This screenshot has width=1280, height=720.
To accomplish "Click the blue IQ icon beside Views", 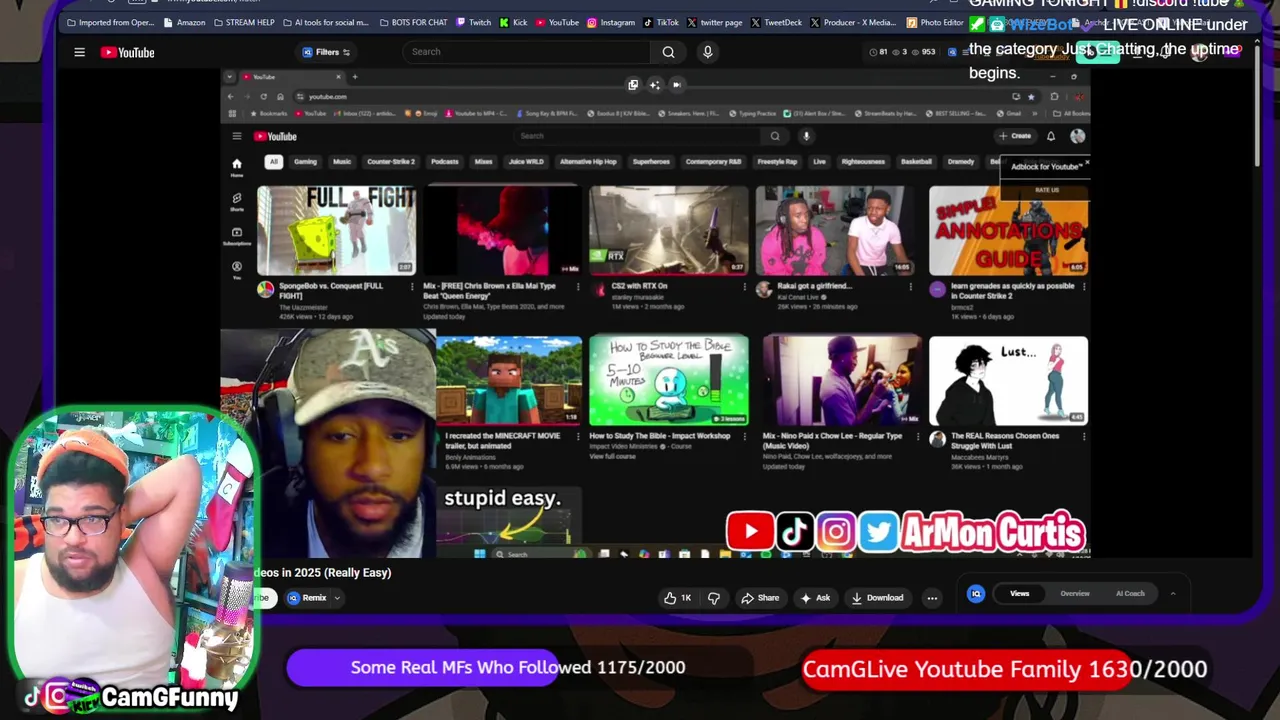I will coord(976,594).
